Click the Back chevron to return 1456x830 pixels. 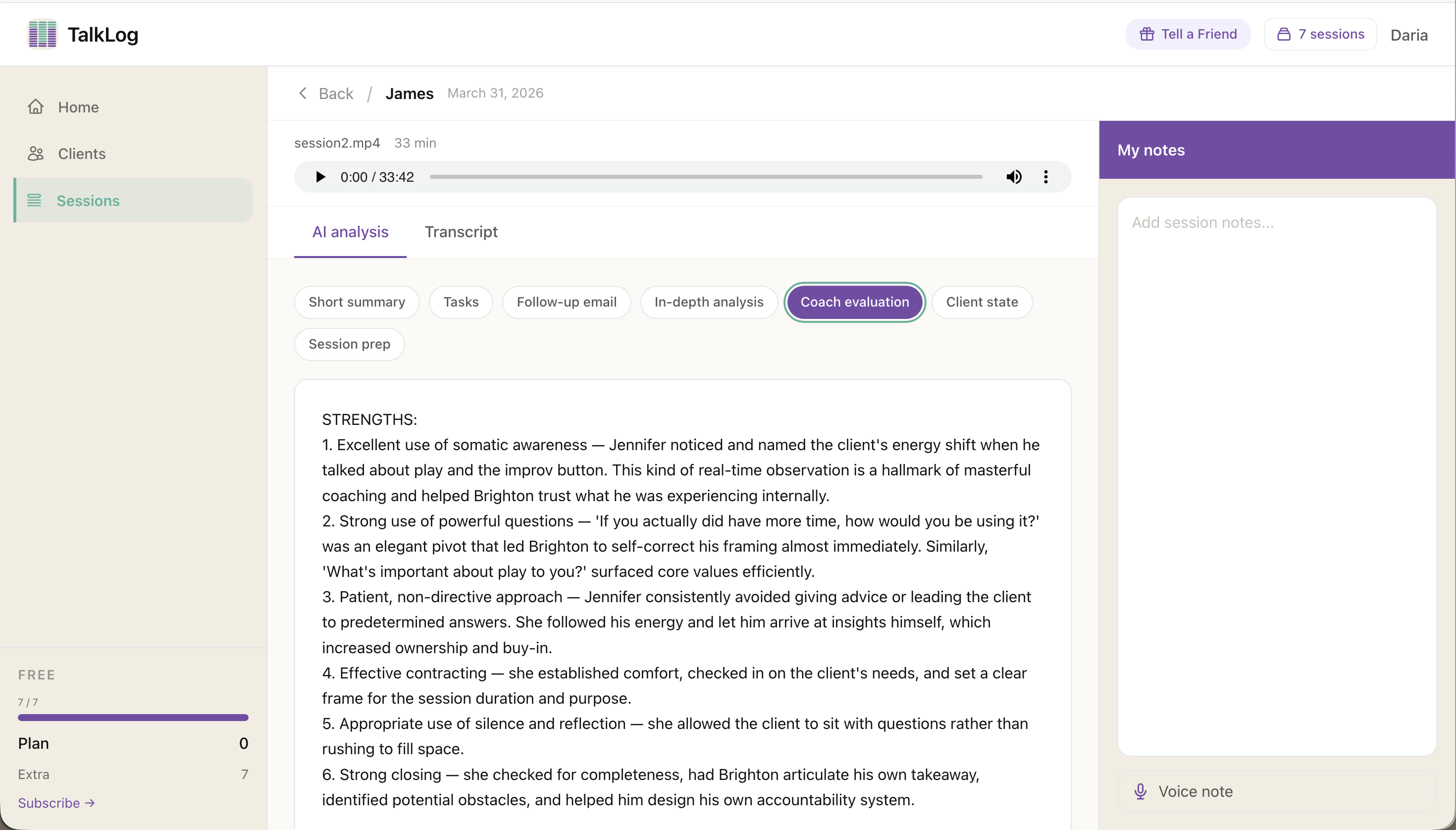303,93
